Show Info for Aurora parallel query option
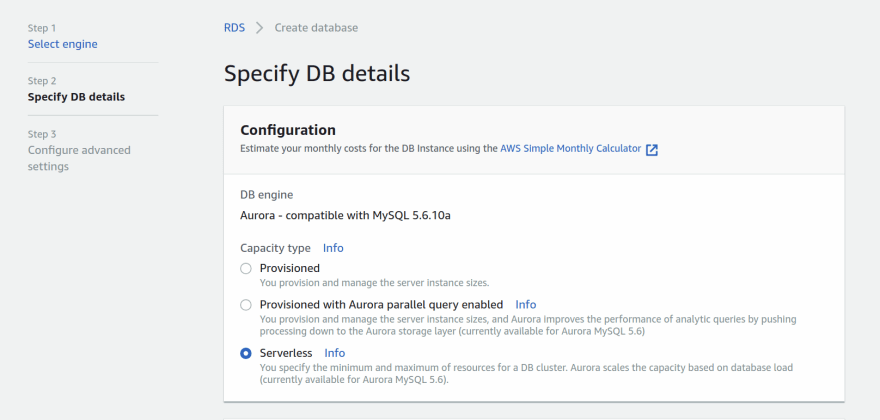Viewport: 880px width, 420px height. (x=525, y=304)
